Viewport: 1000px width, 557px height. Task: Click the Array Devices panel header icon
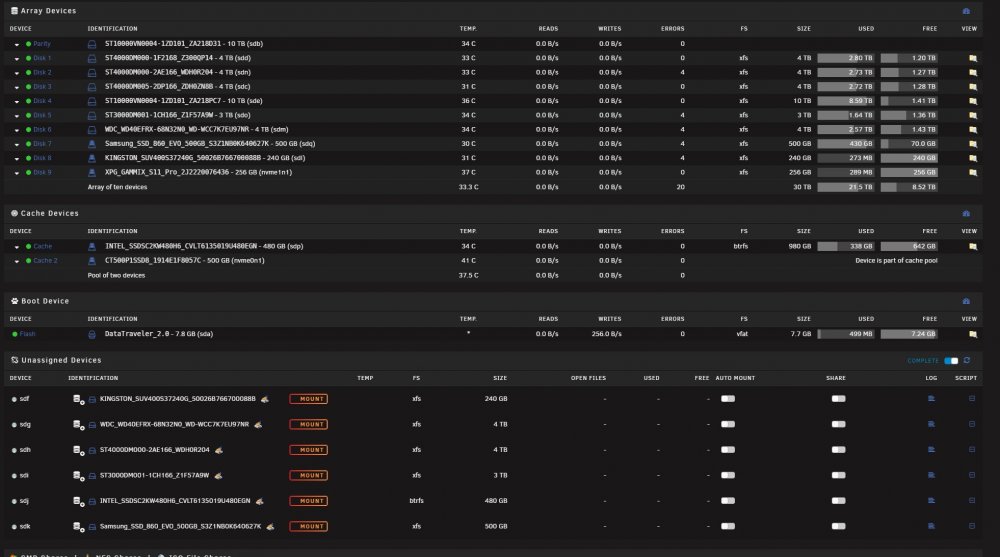(x=966, y=11)
